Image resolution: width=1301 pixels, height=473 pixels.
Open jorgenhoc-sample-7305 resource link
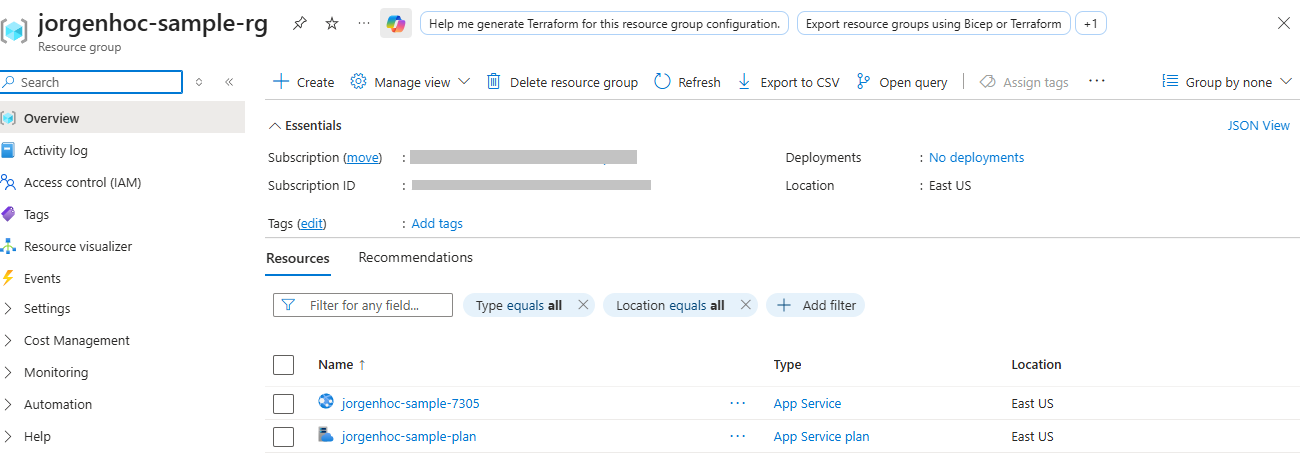(x=410, y=403)
